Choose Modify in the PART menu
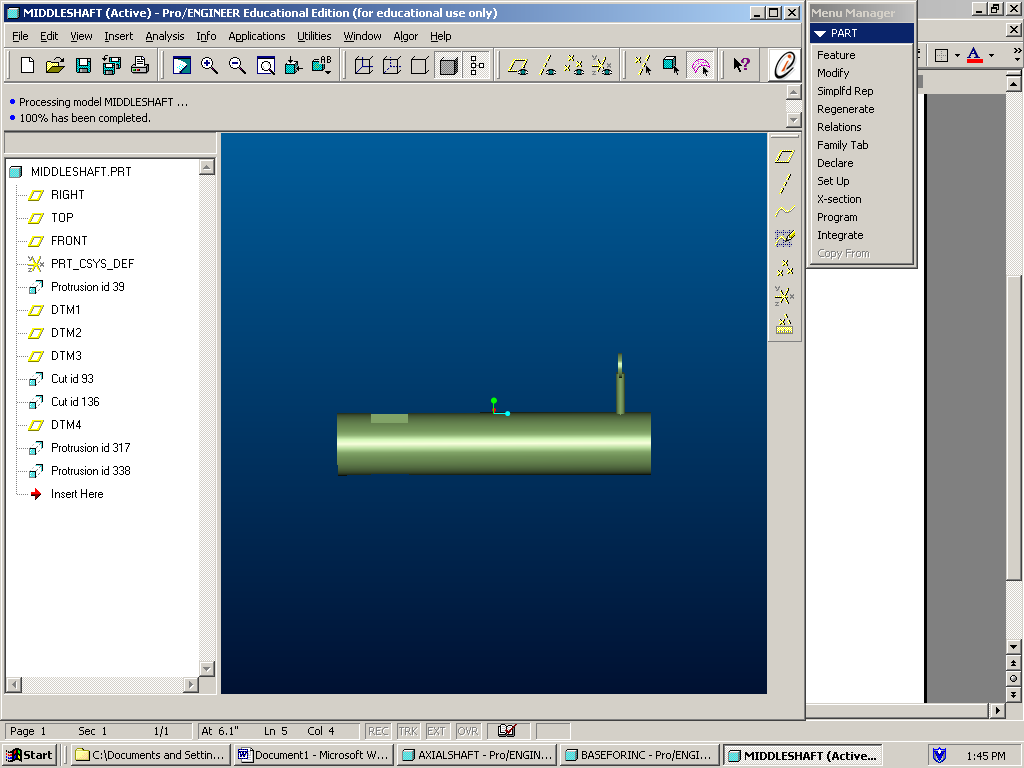Screen dimensions: 1024x768 click(x=833, y=73)
